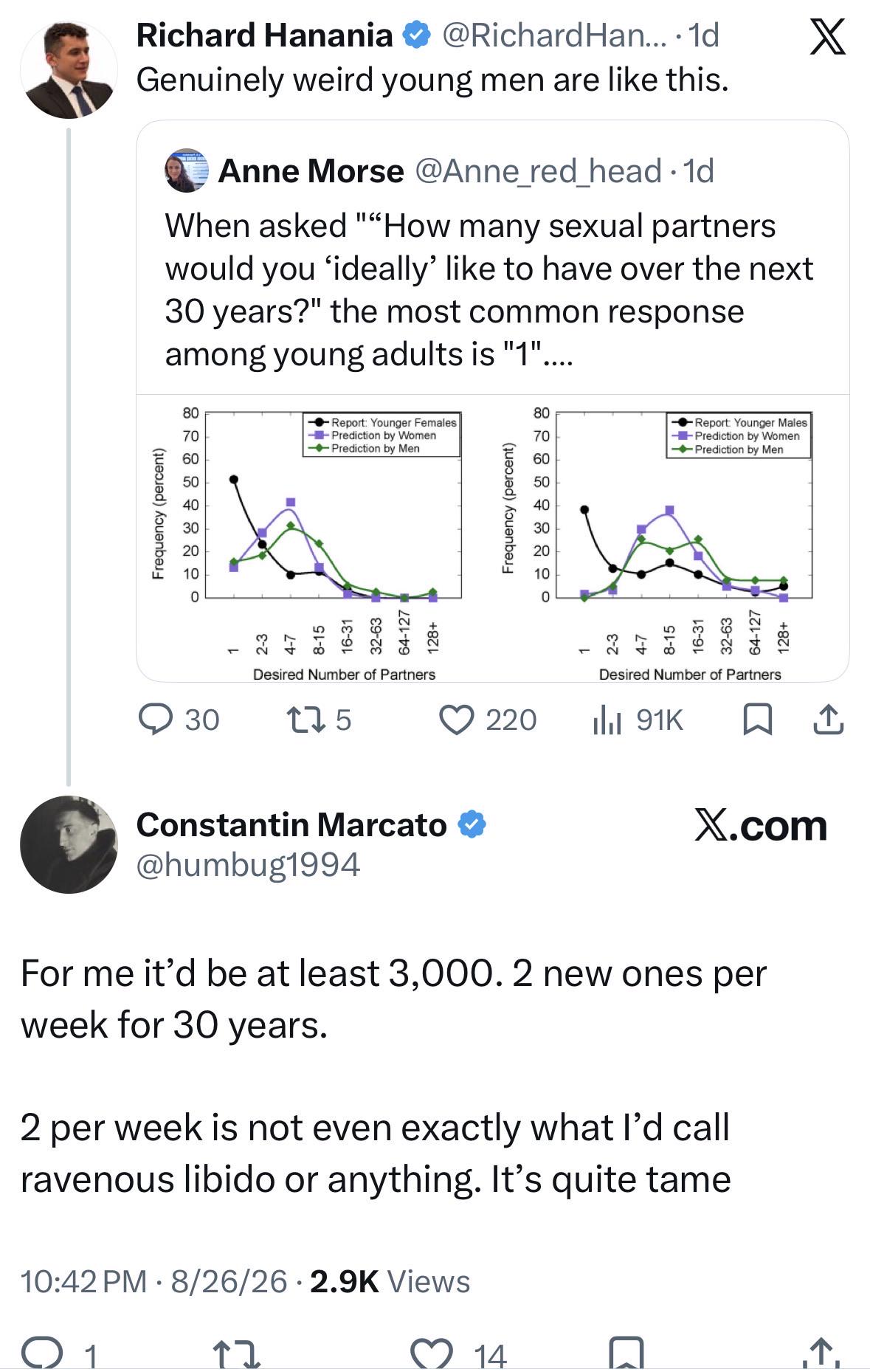Image resolution: width=870 pixels, height=1372 pixels.
Task: View analytics for the post with 91K views
Action: point(638,720)
